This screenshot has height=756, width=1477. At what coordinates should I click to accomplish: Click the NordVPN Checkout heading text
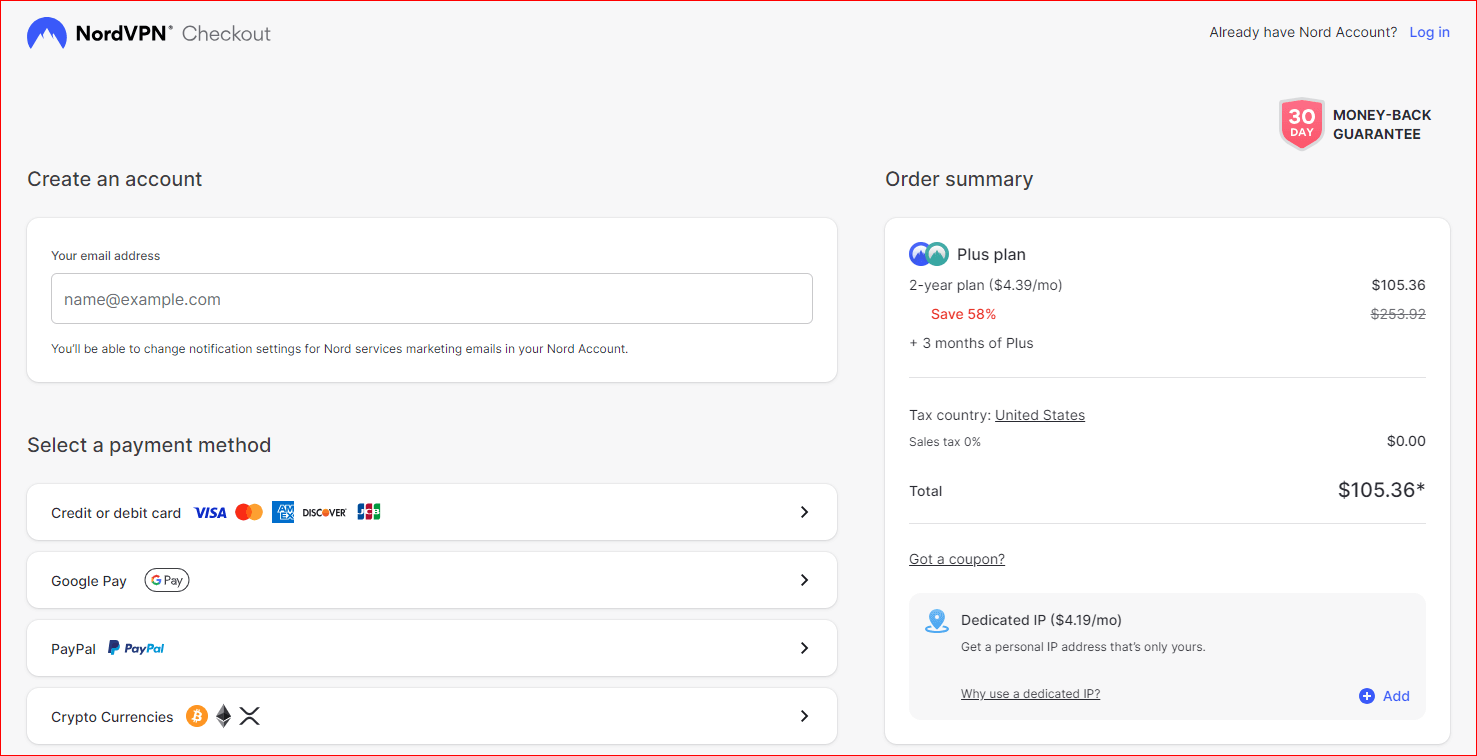[x=173, y=33]
